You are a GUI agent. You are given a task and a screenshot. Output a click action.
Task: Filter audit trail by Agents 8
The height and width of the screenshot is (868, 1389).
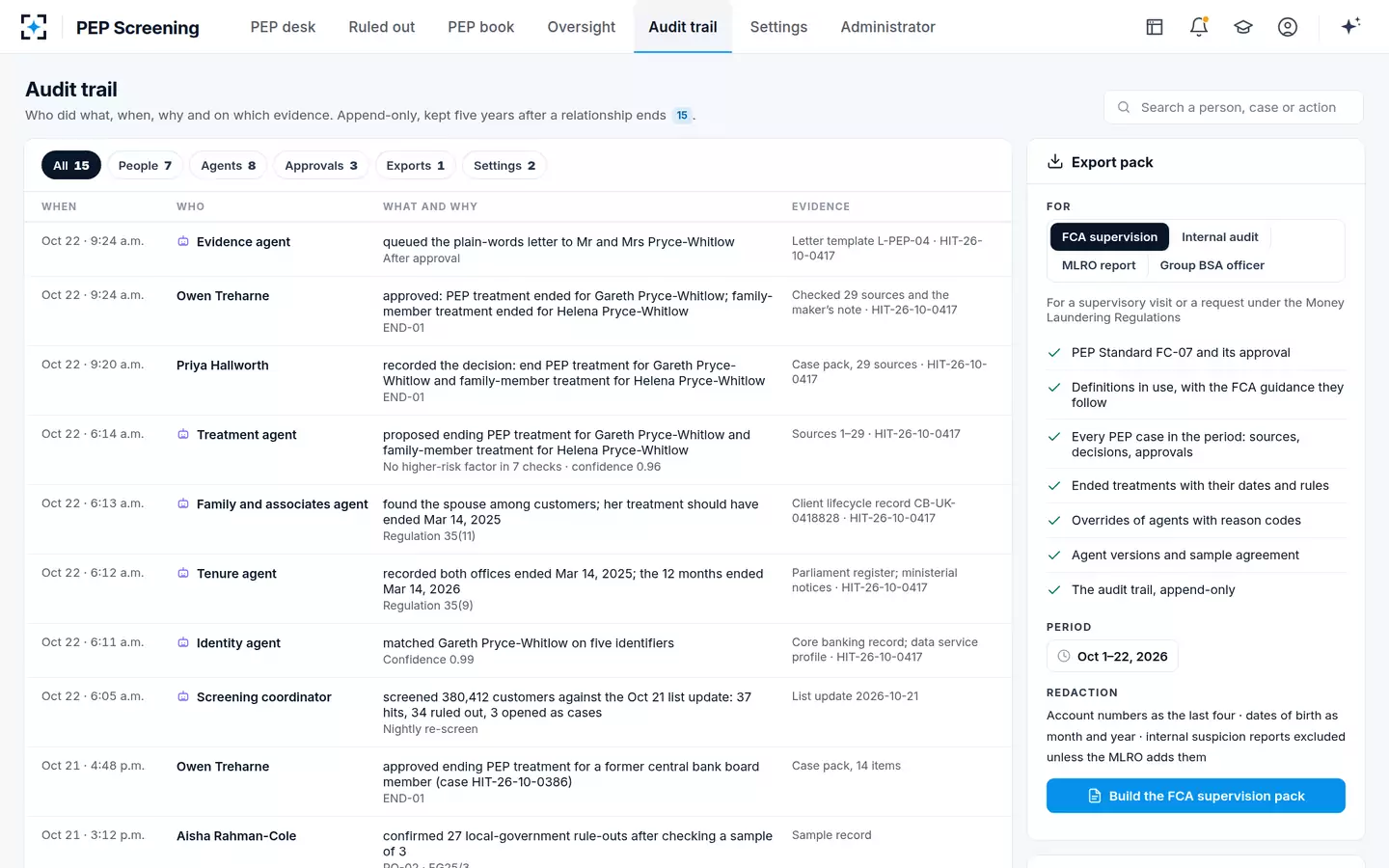tap(229, 166)
